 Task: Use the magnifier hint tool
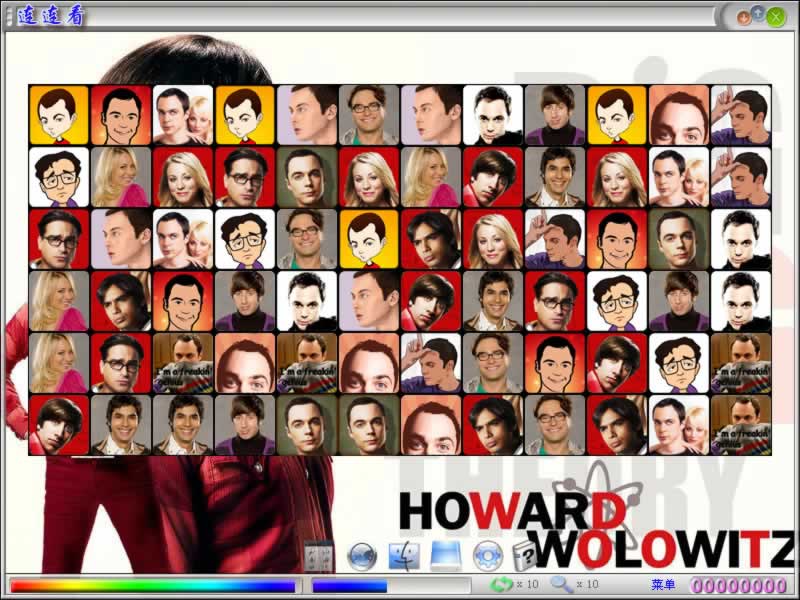tap(561, 584)
